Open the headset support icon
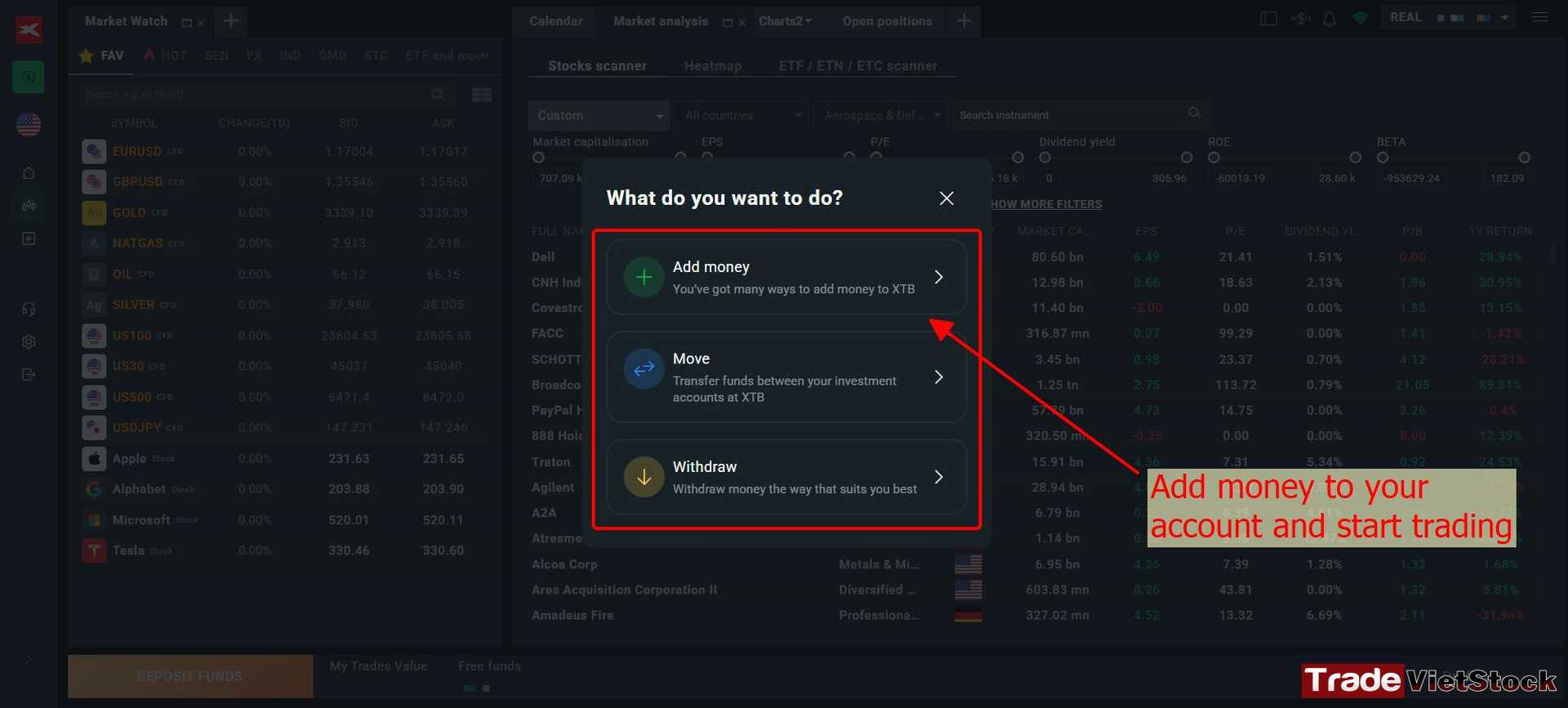 click(x=29, y=309)
